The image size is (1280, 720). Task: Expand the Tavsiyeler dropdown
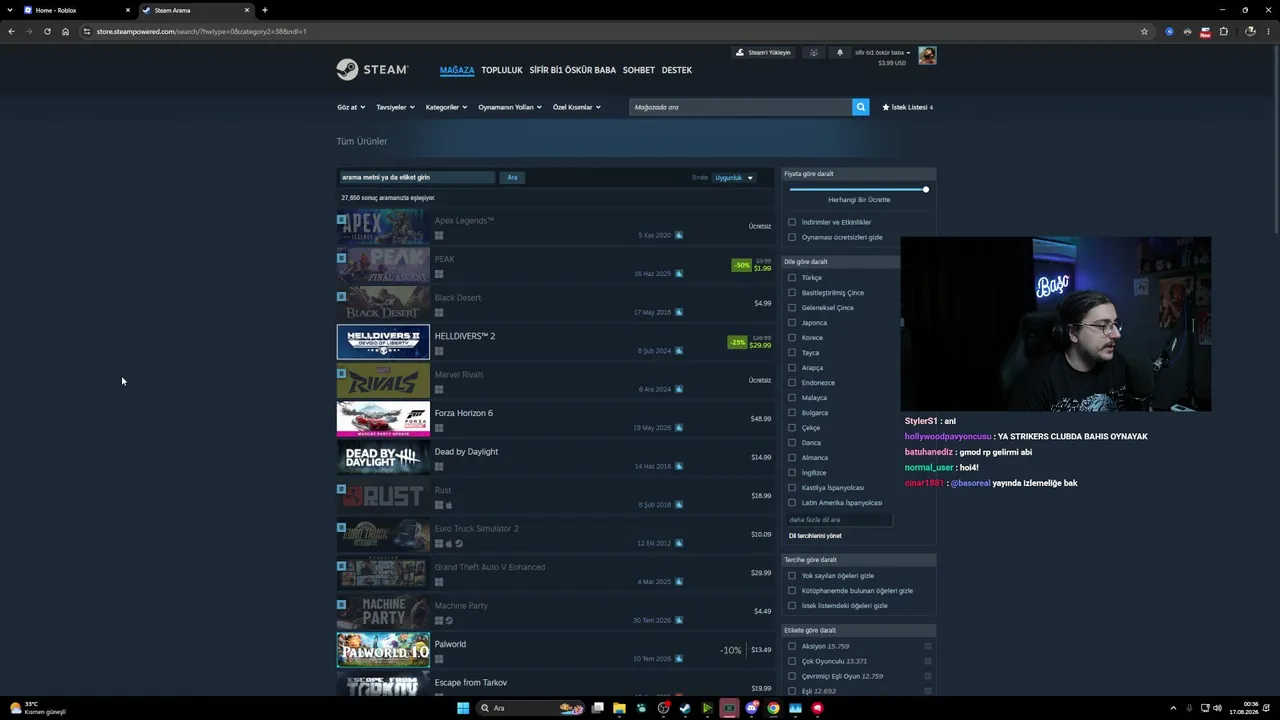[x=396, y=107]
